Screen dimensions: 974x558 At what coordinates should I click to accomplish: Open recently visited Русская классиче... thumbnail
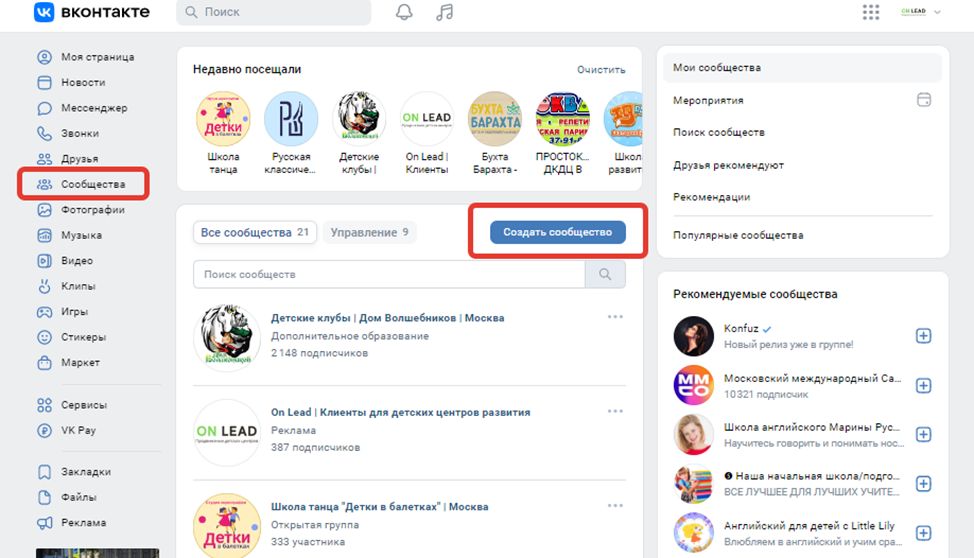click(291, 119)
